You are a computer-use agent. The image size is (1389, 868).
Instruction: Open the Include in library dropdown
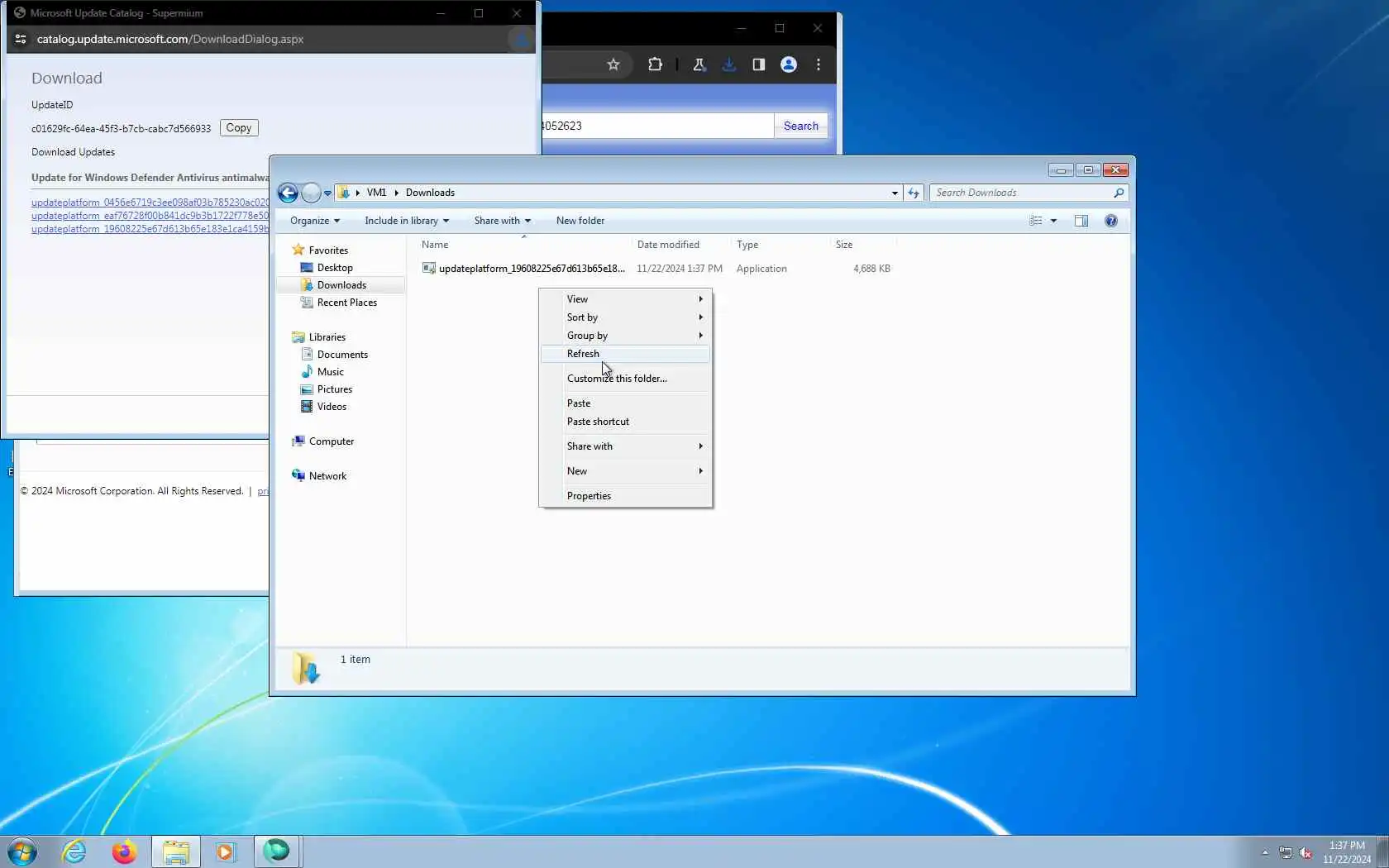407,221
